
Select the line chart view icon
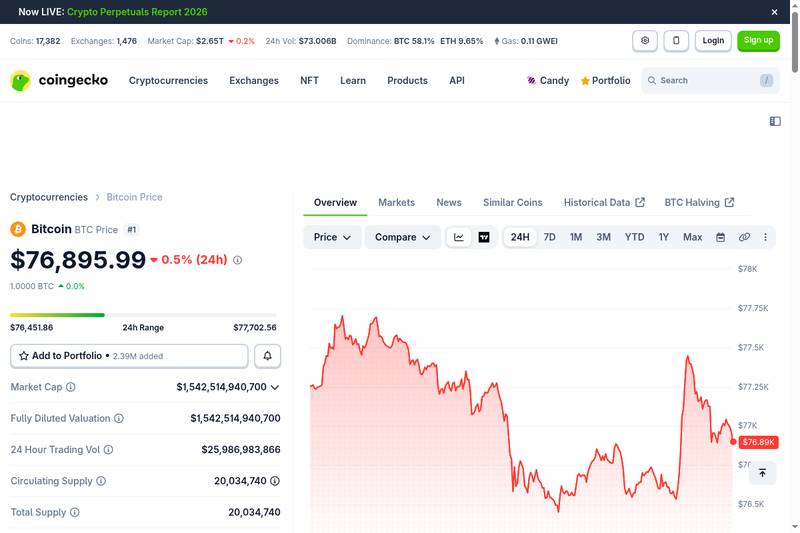[459, 237]
